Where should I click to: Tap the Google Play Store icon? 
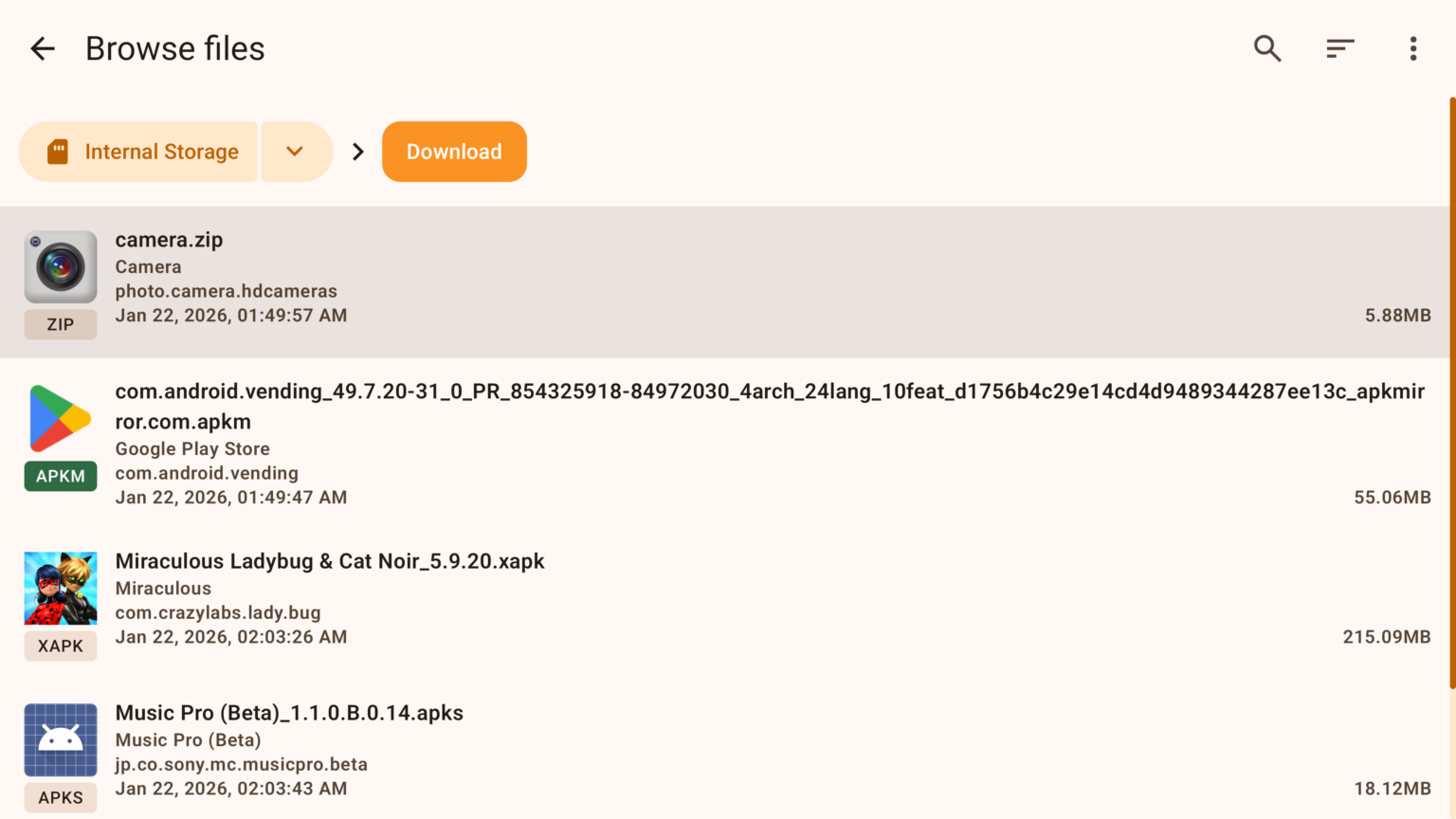(x=61, y=419)
